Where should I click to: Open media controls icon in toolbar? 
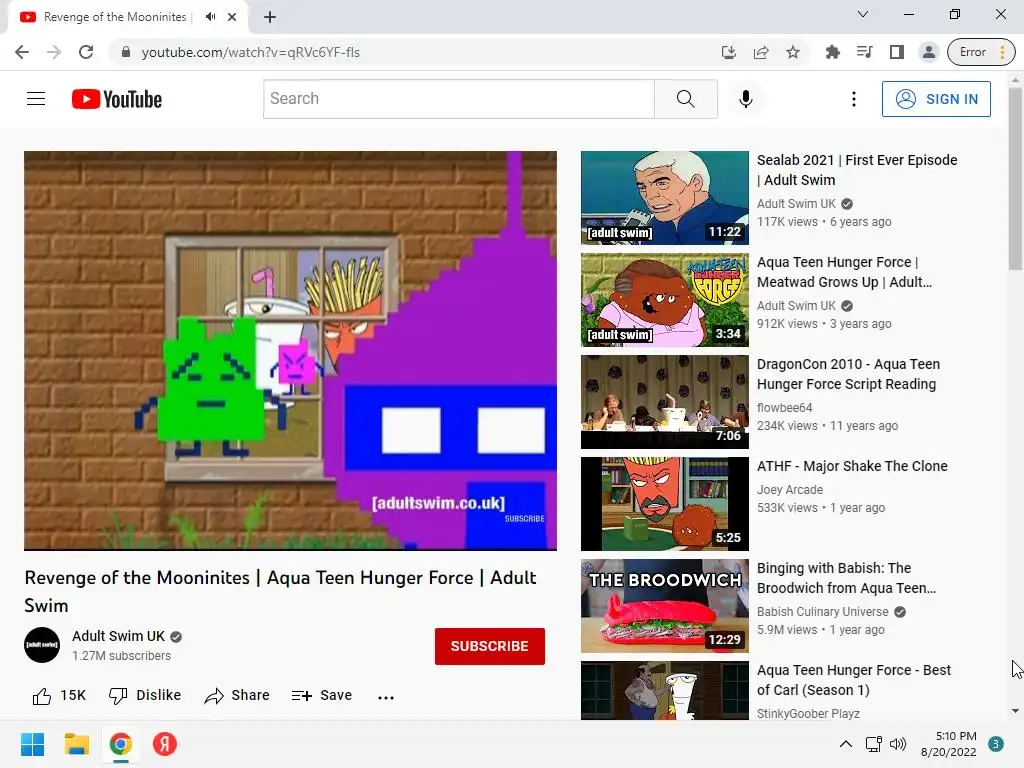865,52
